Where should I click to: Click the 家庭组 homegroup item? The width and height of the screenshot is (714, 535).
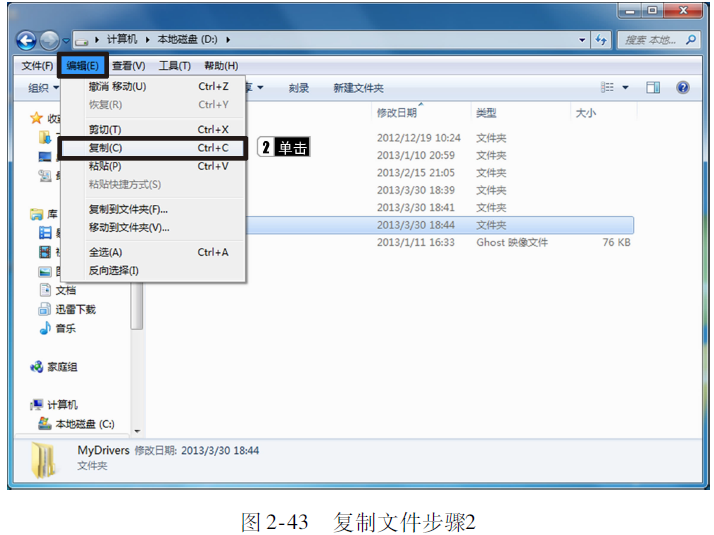62,367
